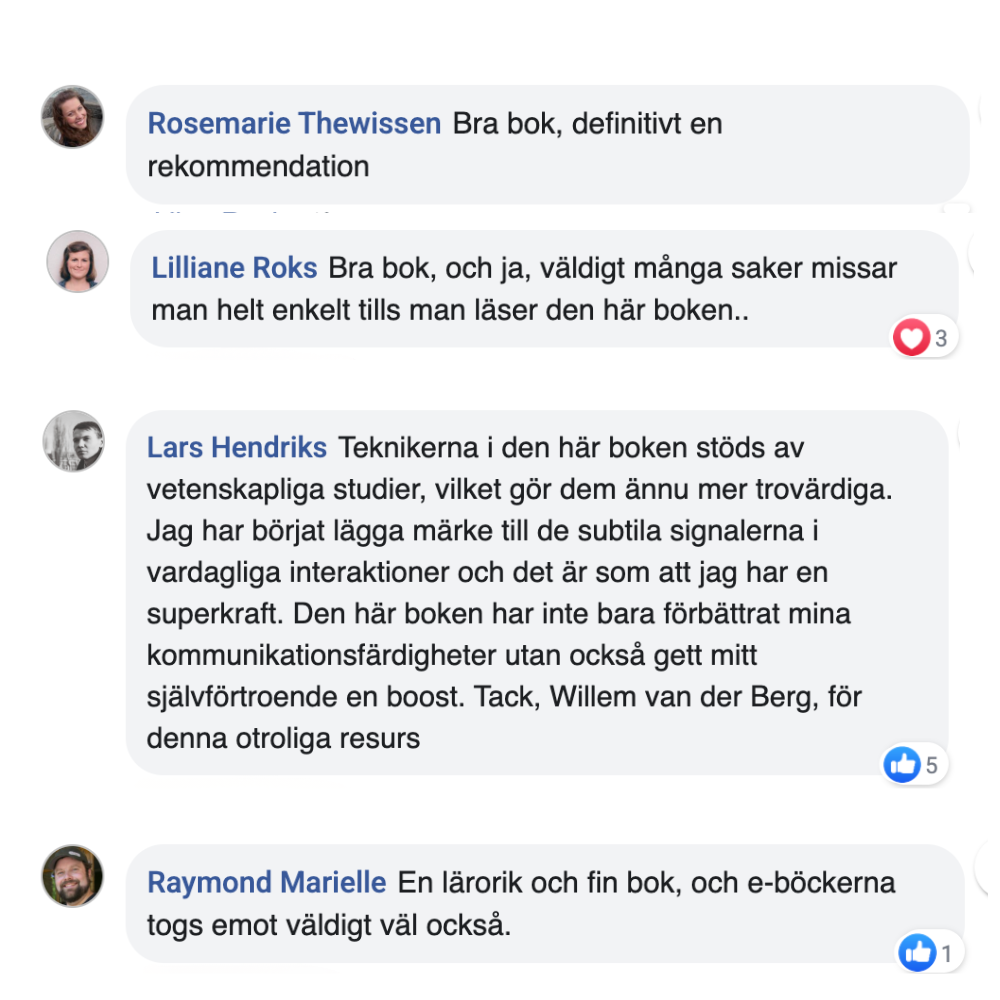This screenshot has height=1000, width=1000.
Task: Go to Raymond Marielle's profile name
Action: coord(266,883)
